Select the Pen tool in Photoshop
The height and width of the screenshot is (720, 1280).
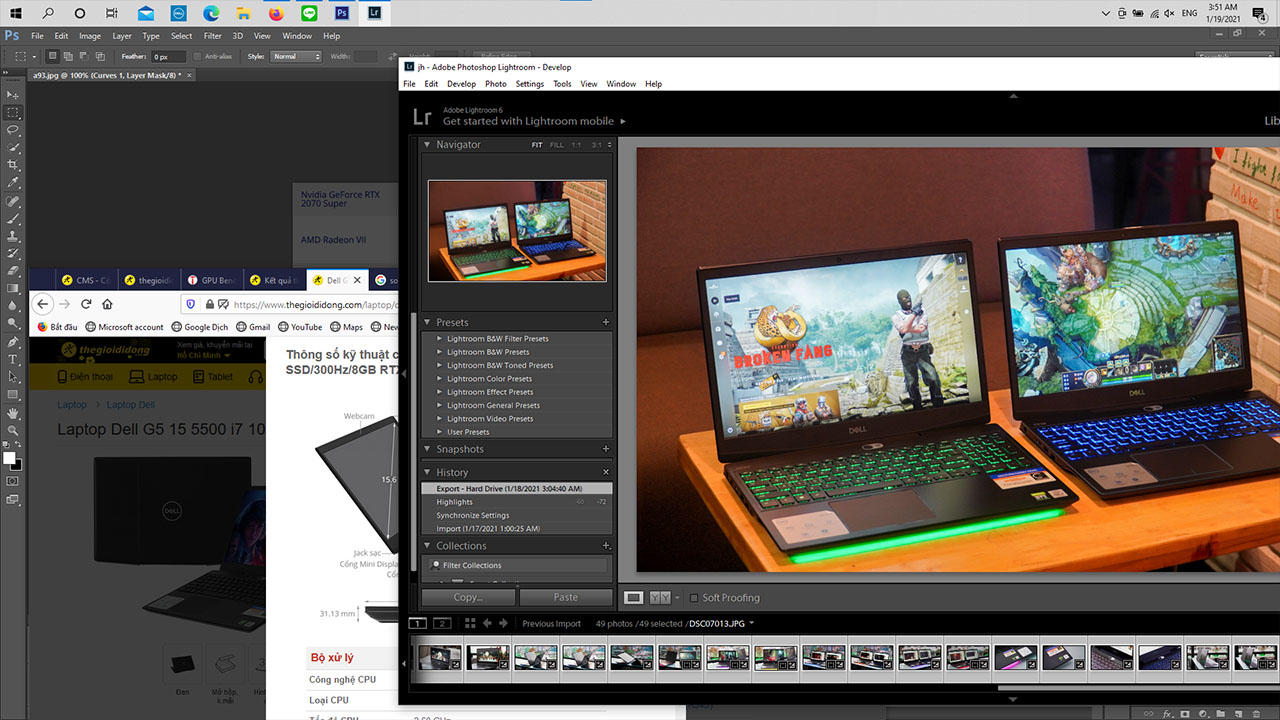point(13,341)
